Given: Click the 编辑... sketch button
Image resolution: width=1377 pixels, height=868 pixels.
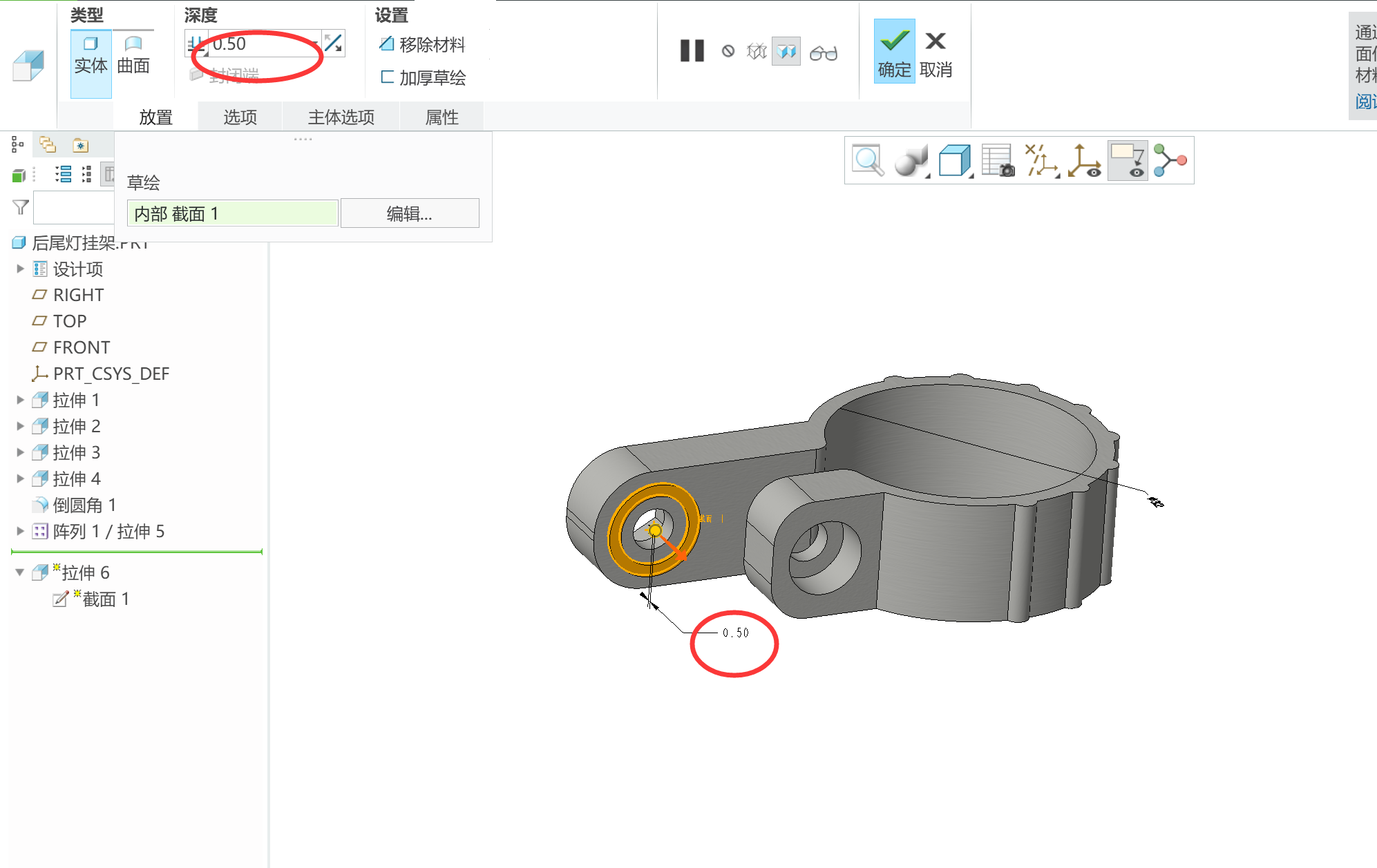Looking at the screenshot, I should click(409, 214).
